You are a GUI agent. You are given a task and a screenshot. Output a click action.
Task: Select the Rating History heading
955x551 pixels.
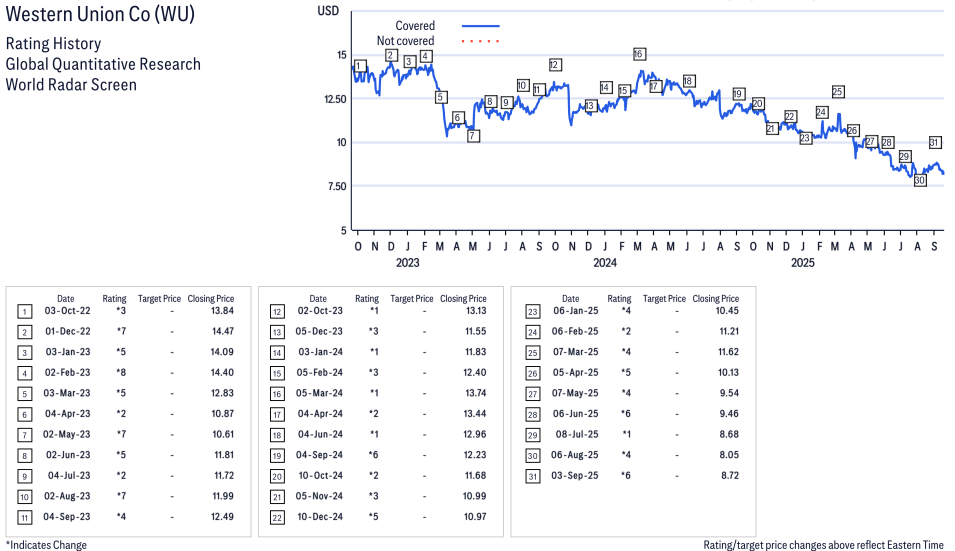coord(54,44)
